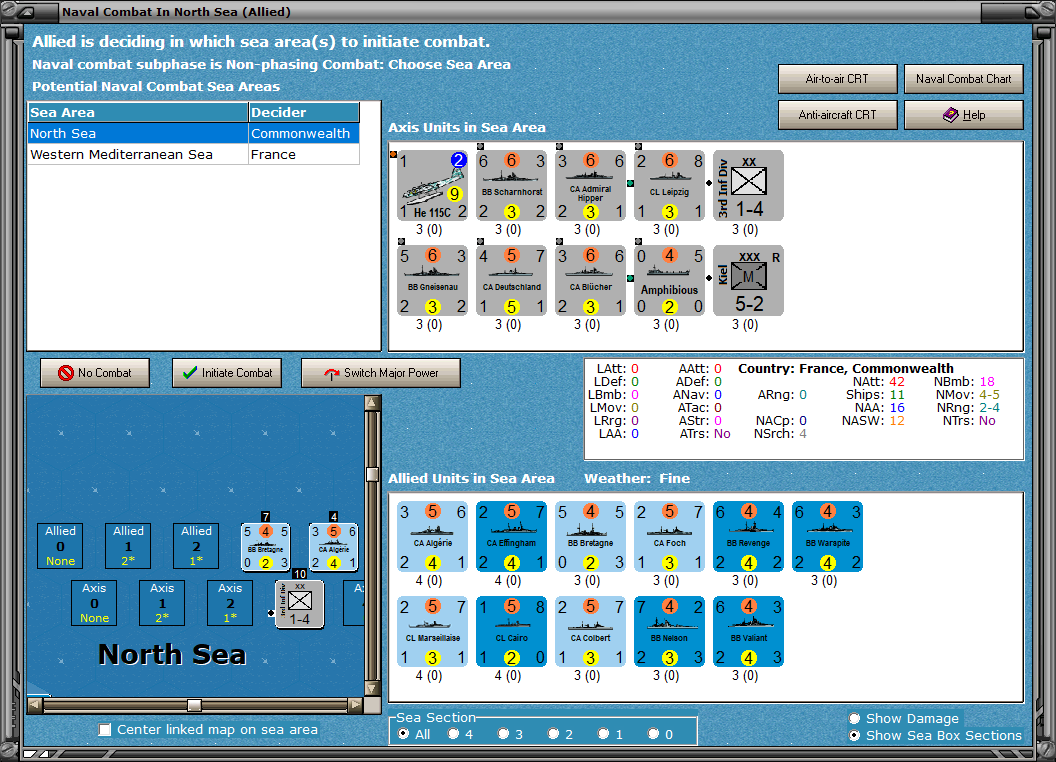Click the Decider column header

[x=304, y=113]
